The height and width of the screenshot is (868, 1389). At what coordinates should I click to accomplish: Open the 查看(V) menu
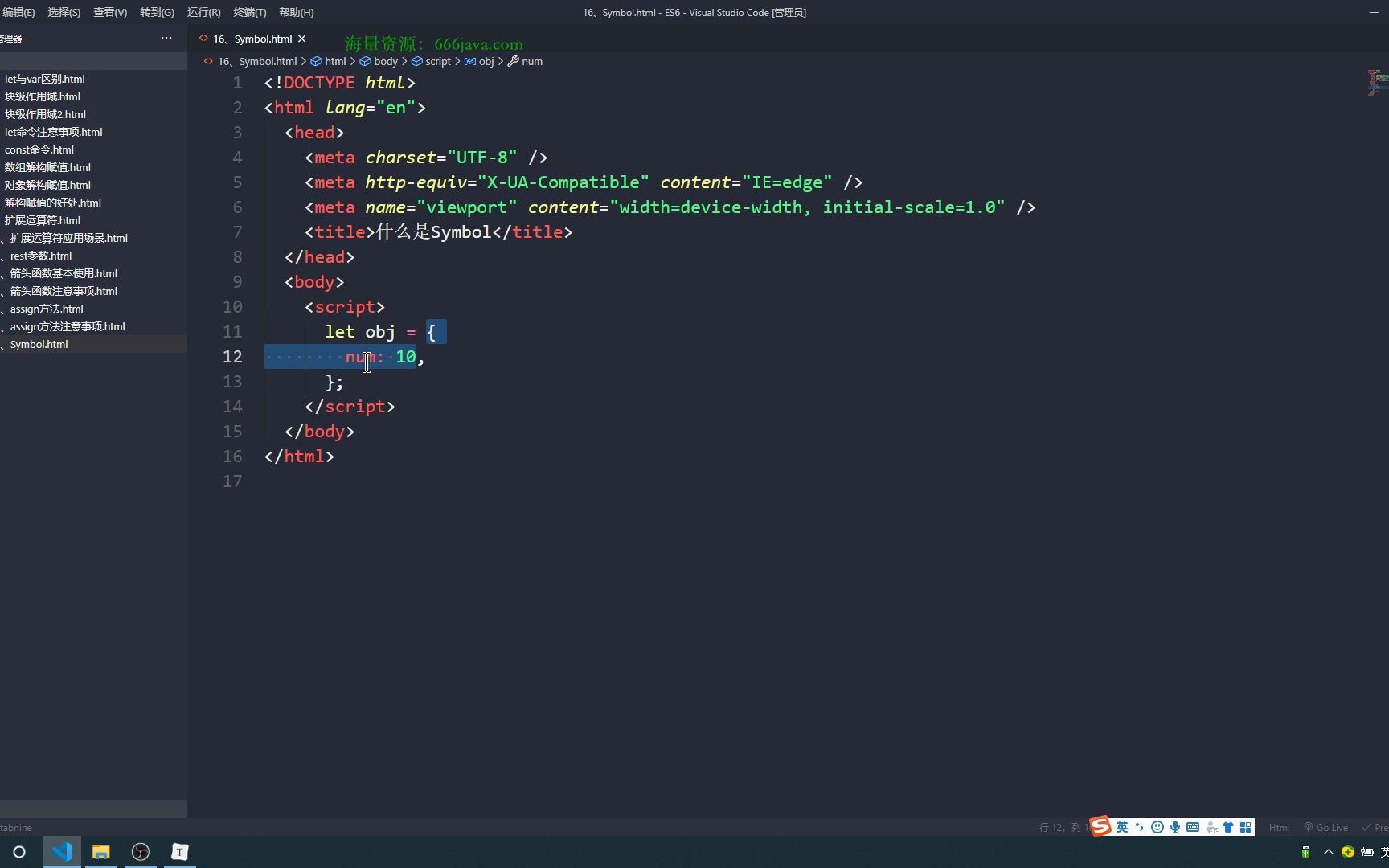[110, 12]
